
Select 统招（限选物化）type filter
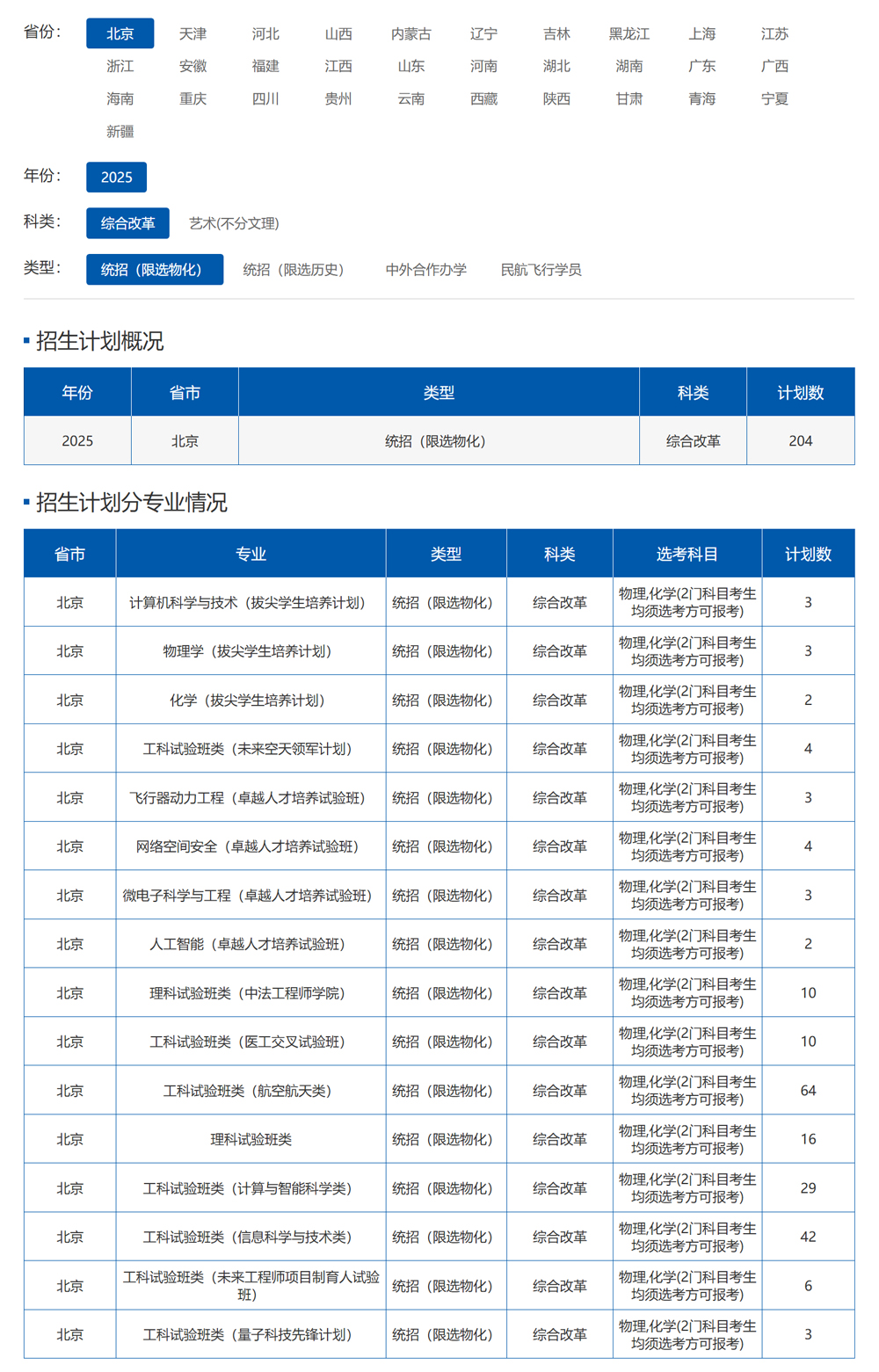click(x=154, y=270)
